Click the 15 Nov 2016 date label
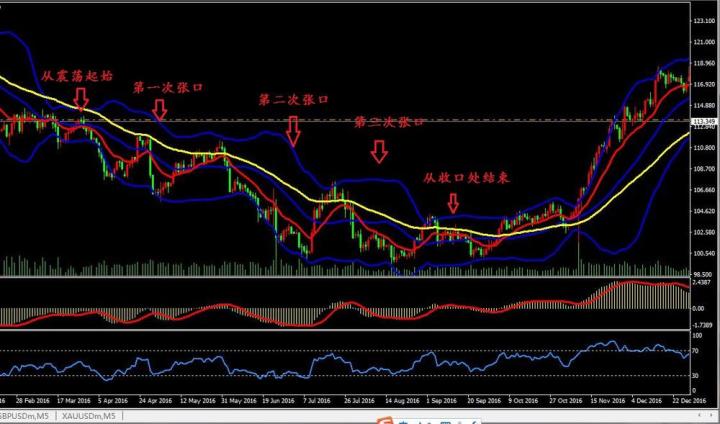Screen dimensions: 720x424 click(x=608, y=401)
